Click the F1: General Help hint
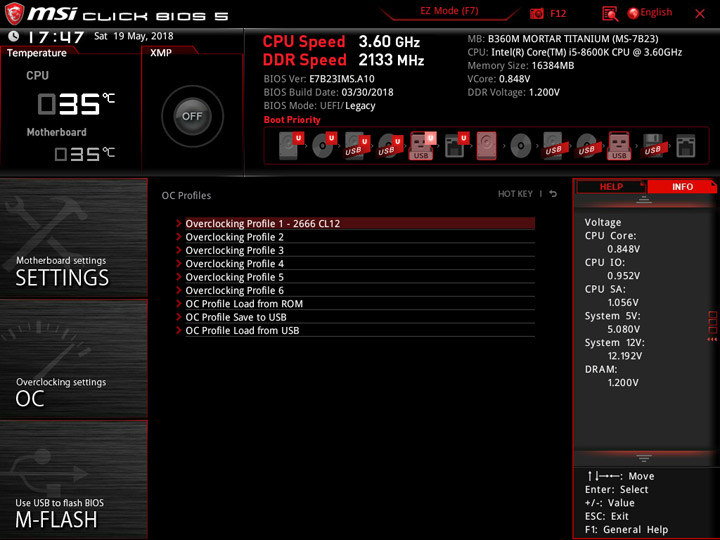720x540 pixels. tap(626, 529)
